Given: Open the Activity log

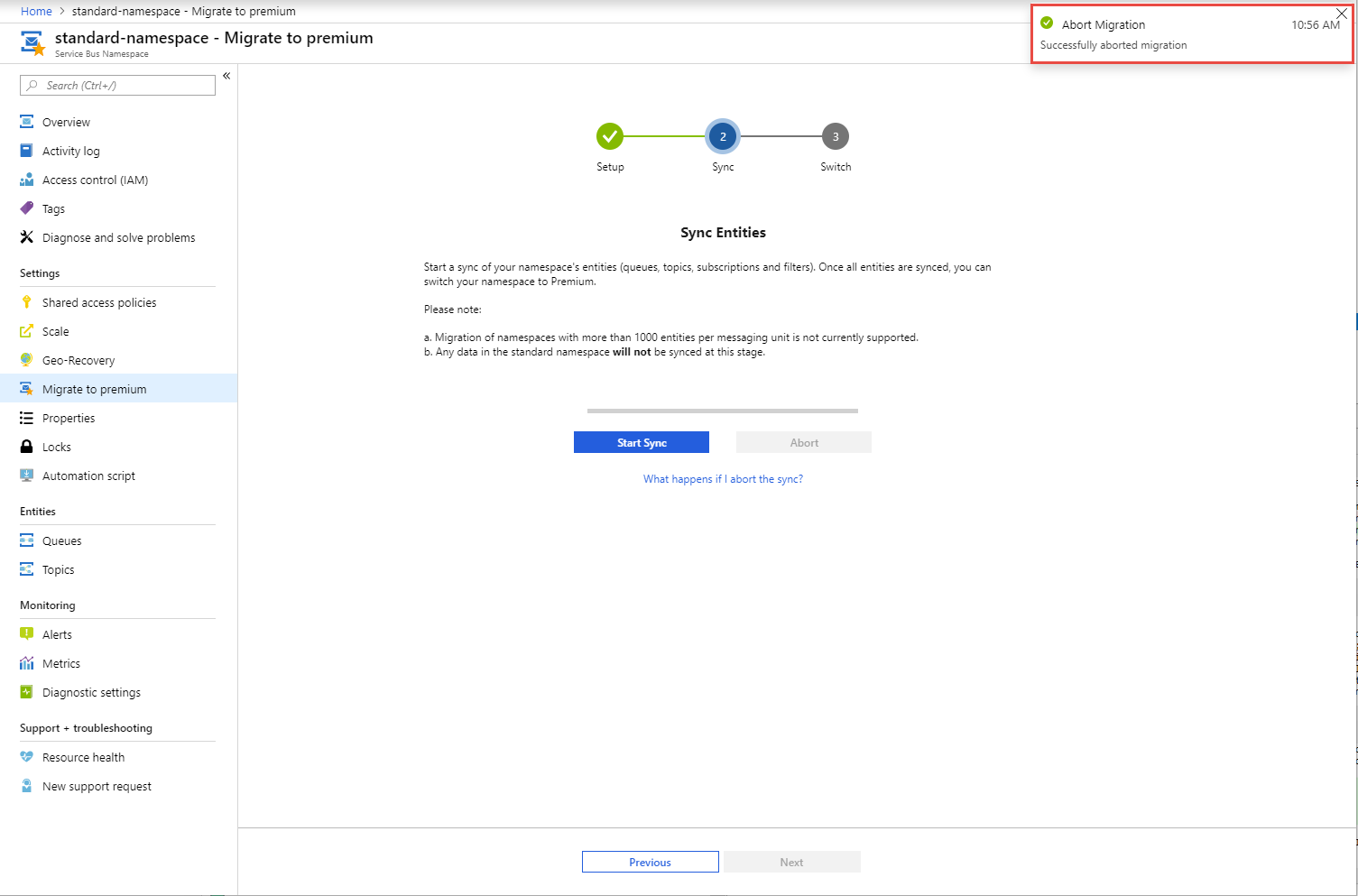Looking at the screenshot, I should click(71, 150).
